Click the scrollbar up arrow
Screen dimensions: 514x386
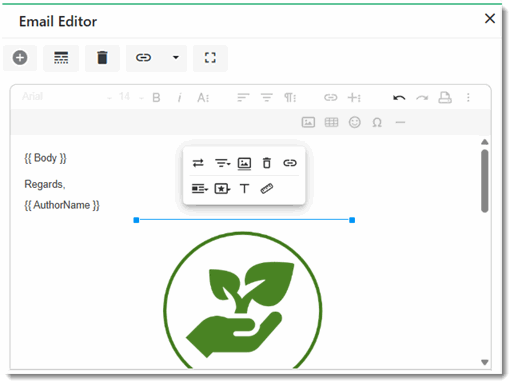(x=485, y=142)
